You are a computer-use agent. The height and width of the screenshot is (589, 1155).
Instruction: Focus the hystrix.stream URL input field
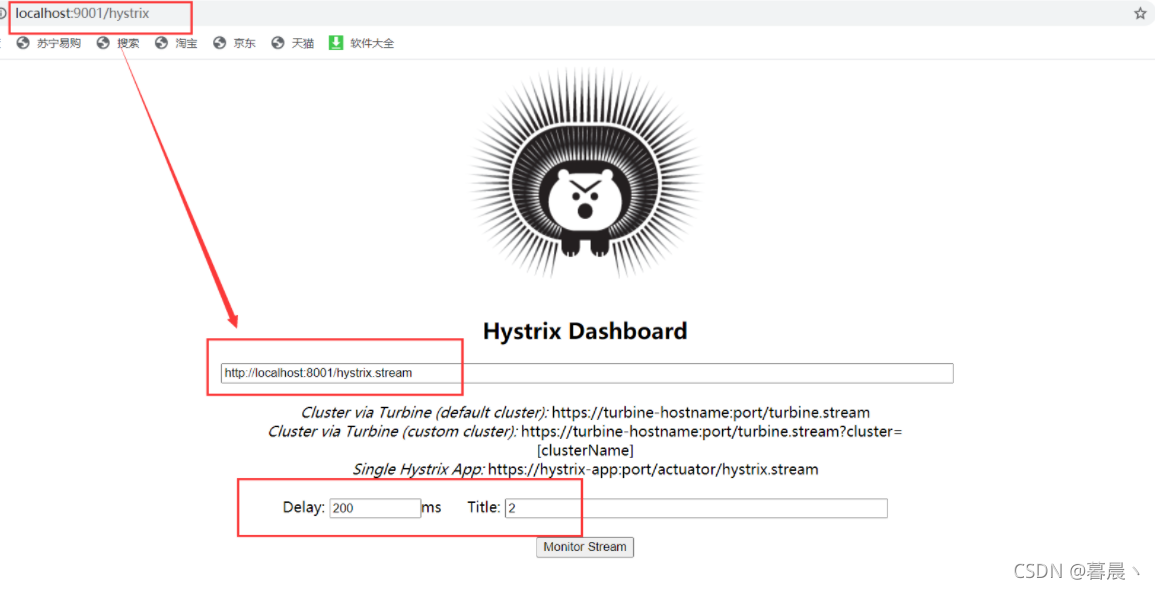[587, 373]
